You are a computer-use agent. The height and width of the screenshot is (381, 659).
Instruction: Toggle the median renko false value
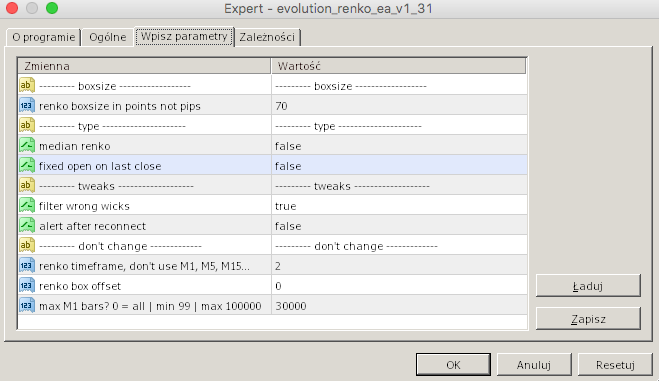[x=399, y=146]
